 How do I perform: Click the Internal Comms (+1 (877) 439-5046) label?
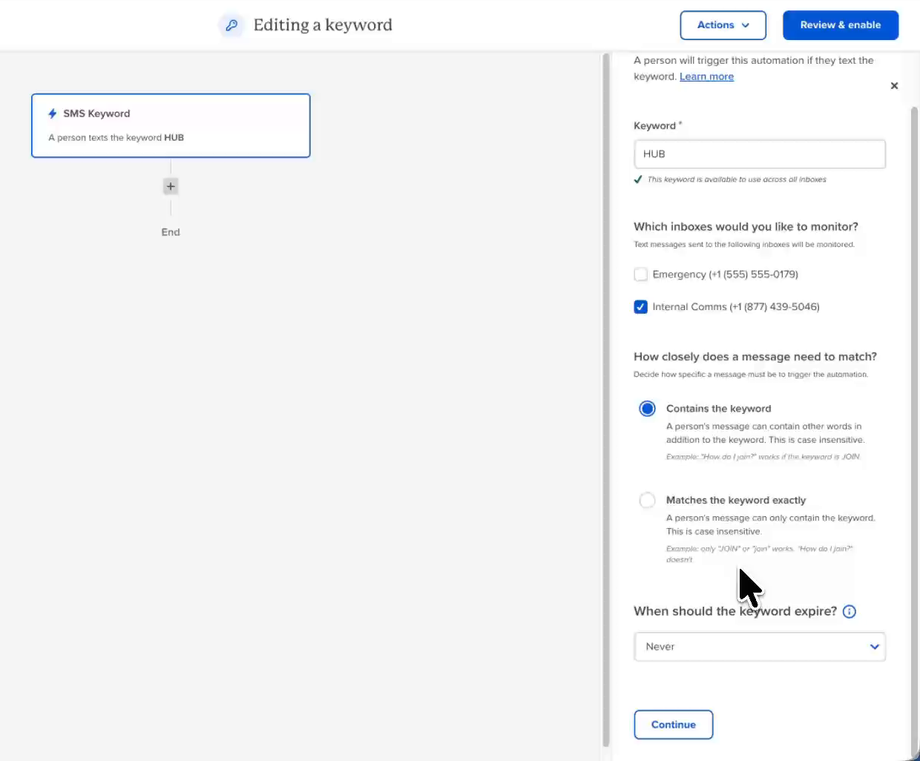click(736, 307)
